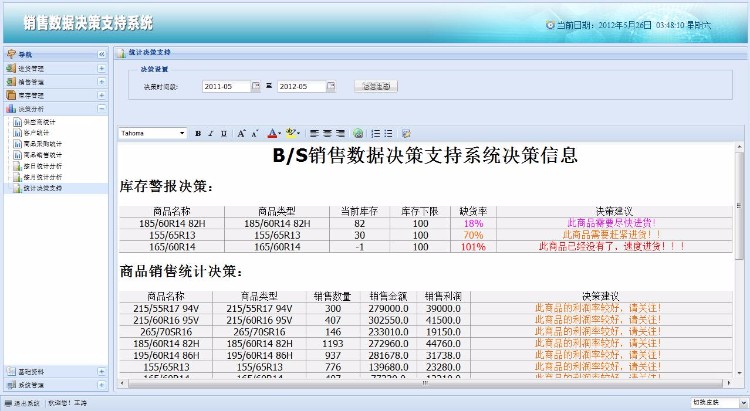Toggle underline formatting in editor toolbar

tap(223, 133)
